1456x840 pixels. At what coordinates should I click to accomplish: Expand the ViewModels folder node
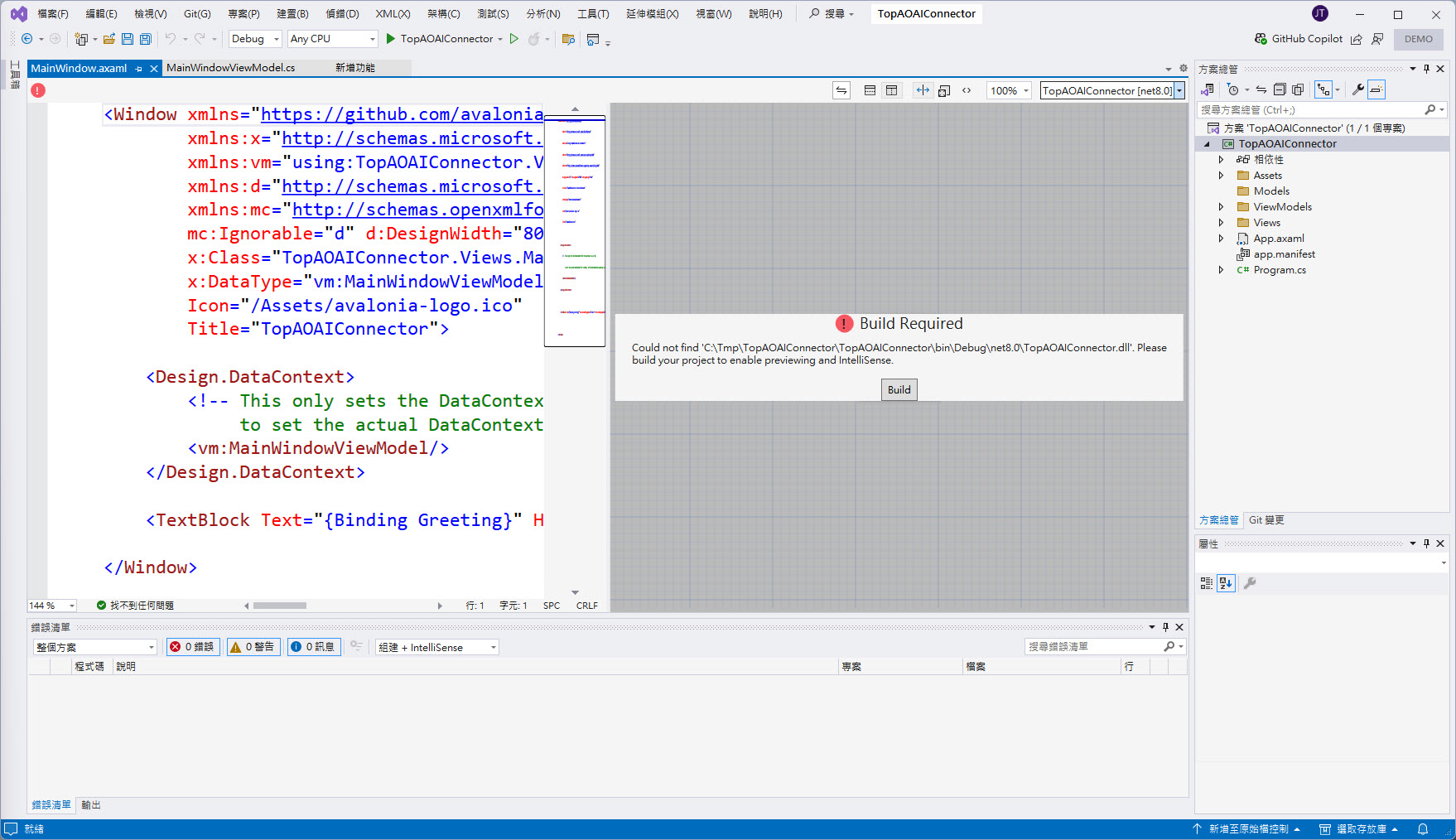point(1221,207)
